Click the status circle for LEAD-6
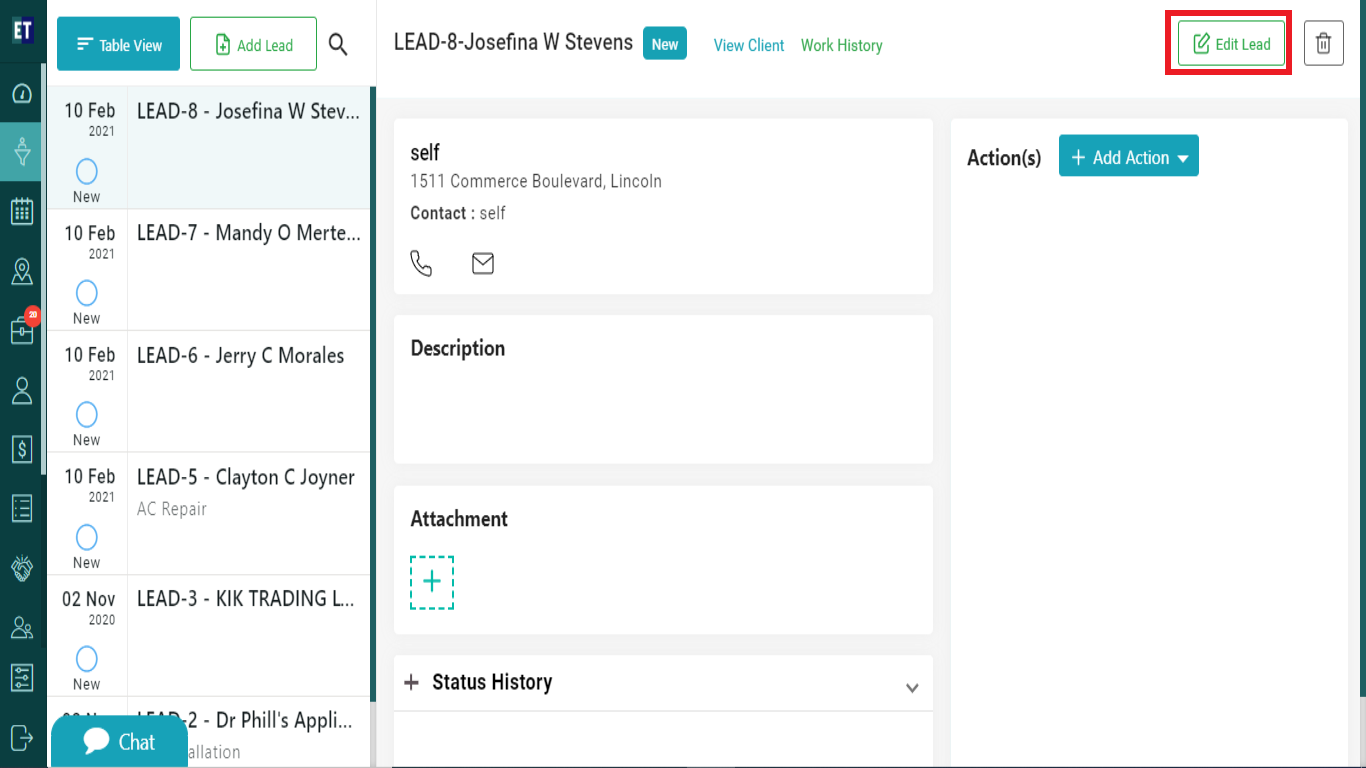The height and width of the screenshot is (768, 1366). click(87, 414)
